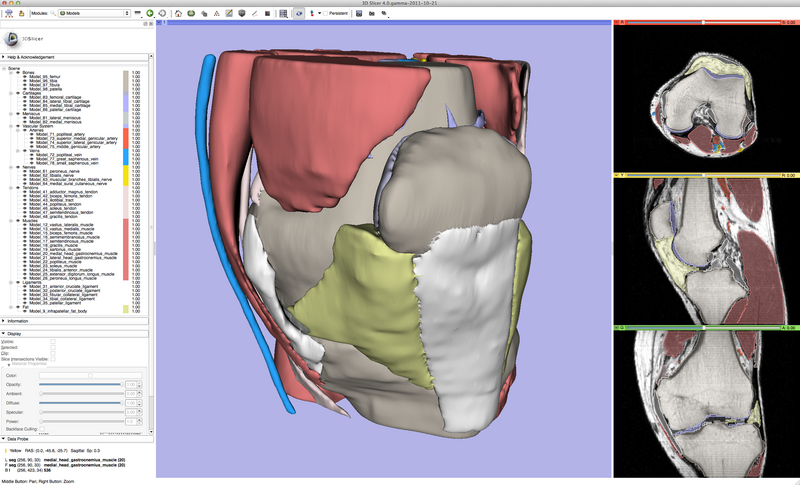Collapse the Display section
The height and width of the screenshot is (485, 800).
coord(74,334)
